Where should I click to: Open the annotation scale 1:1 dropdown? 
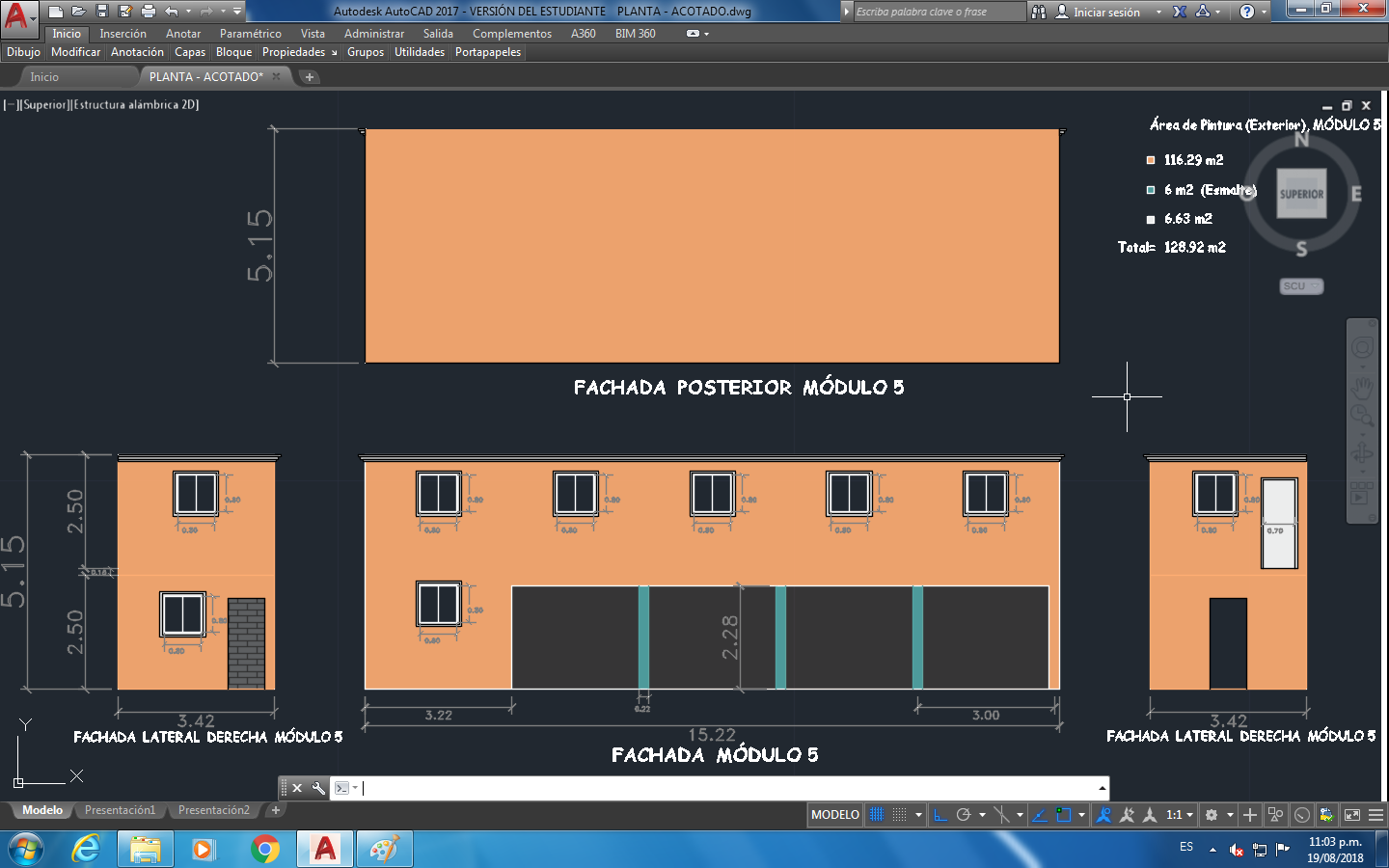[x=1180, y=815]
